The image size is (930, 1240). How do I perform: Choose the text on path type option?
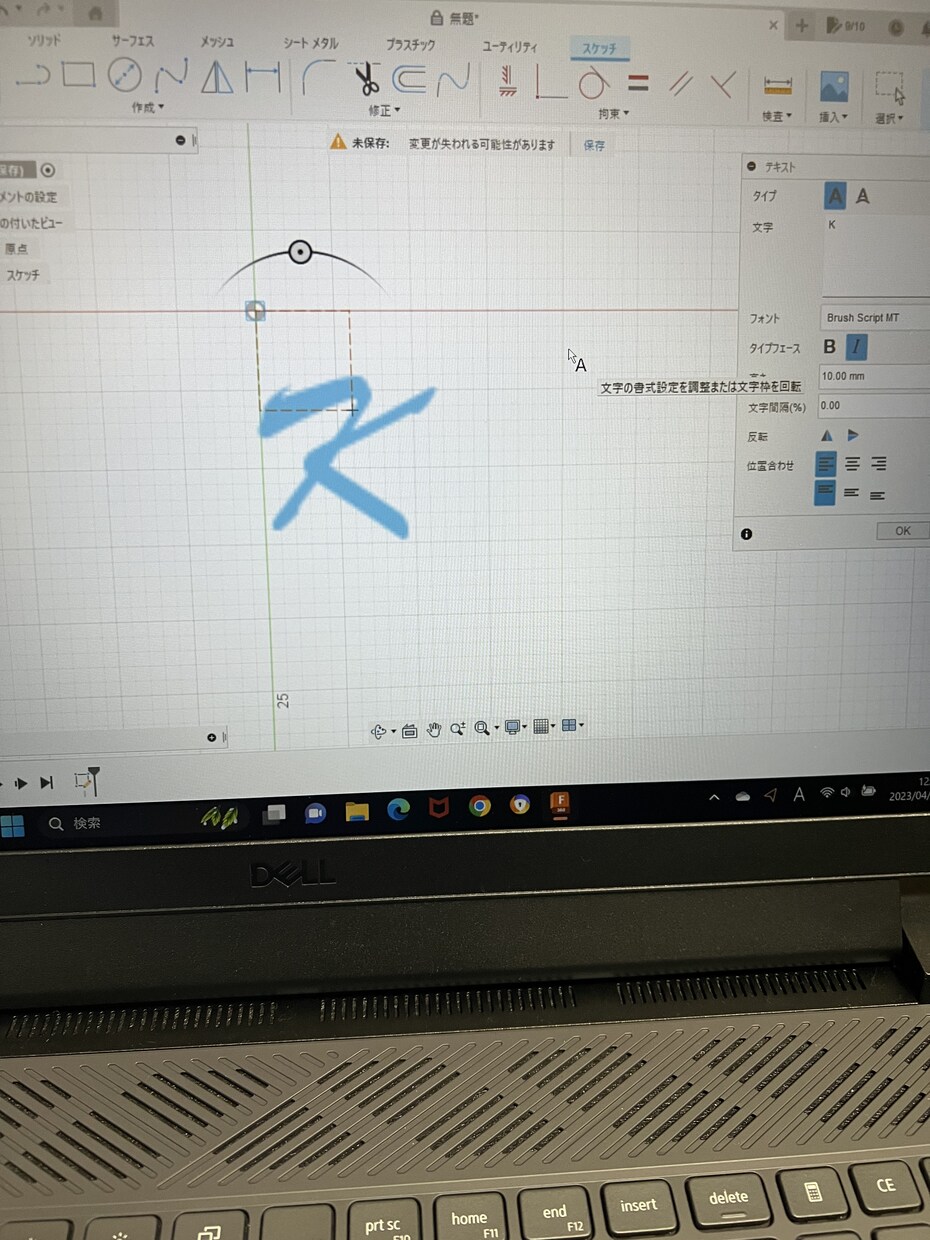pyautogui.click(x=863, y=197)
